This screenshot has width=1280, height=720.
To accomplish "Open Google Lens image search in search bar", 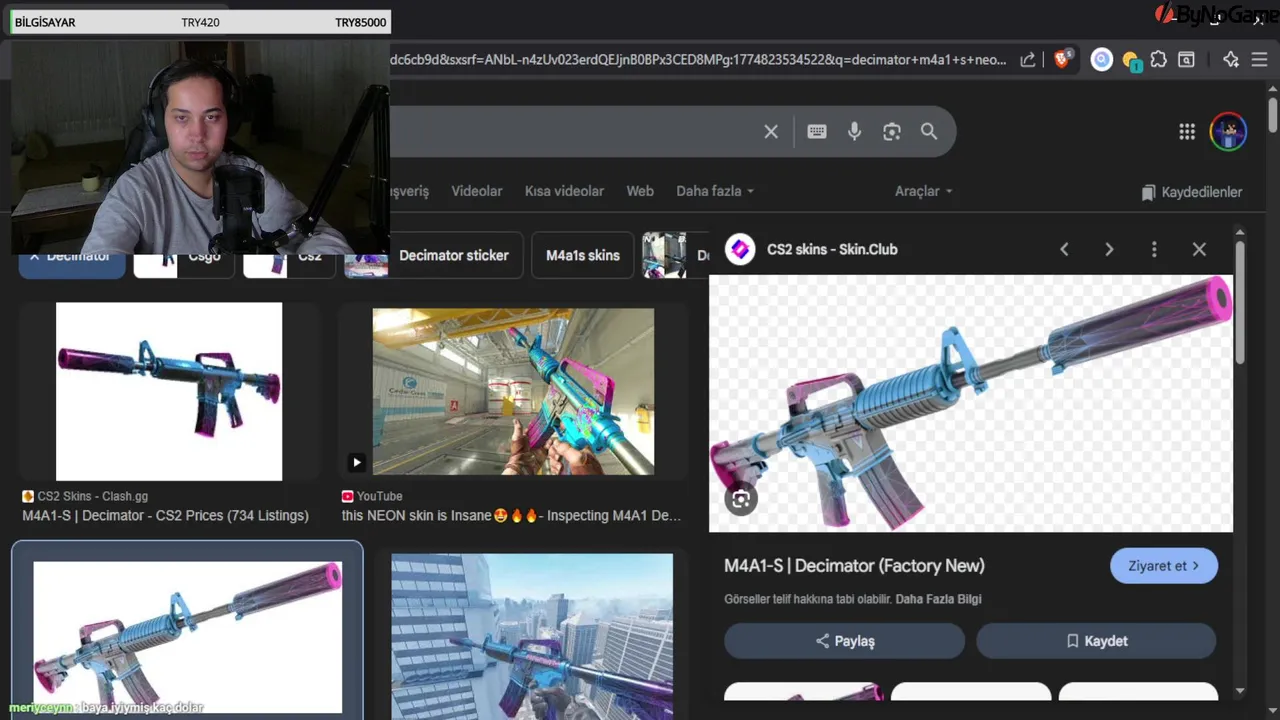I will coord(892,131).
